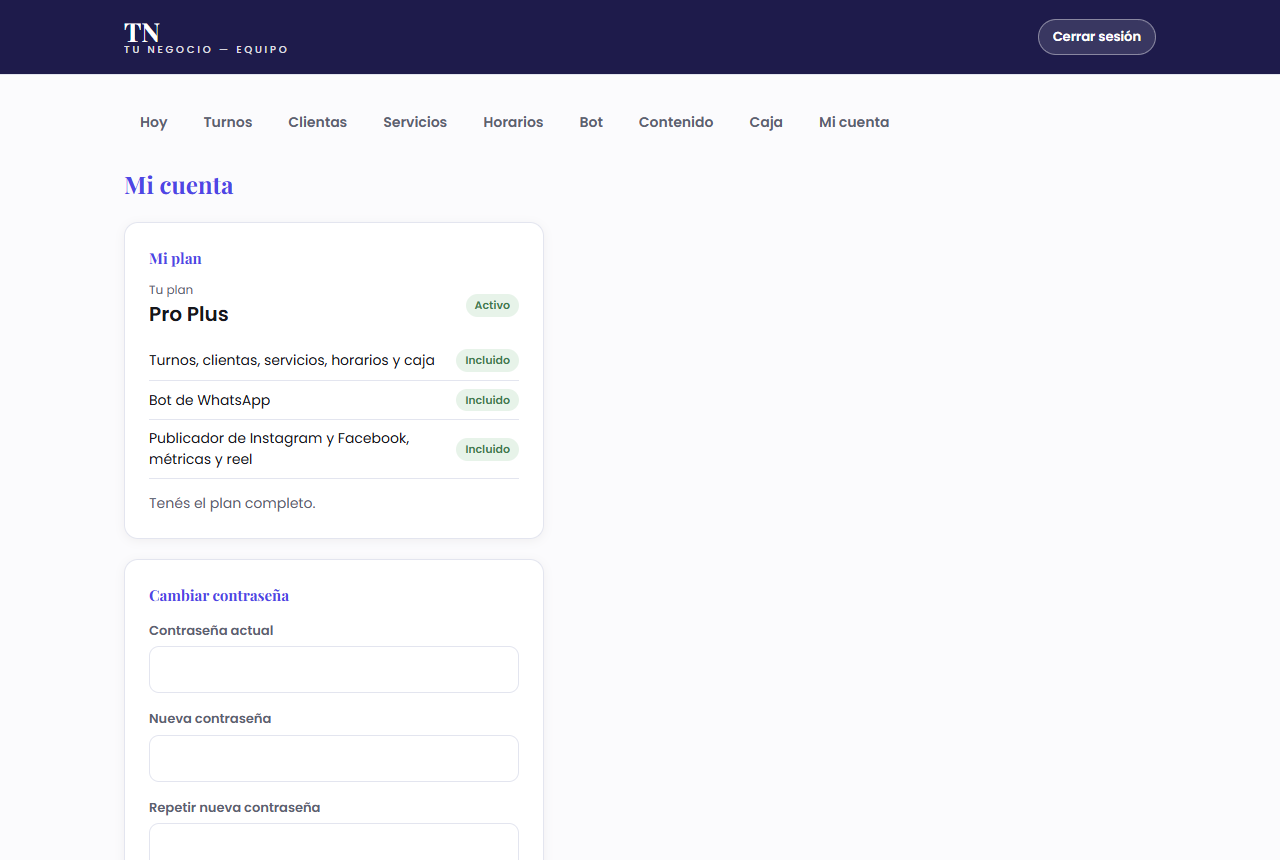
Task: Switch to the Clientas tab
Action: click(318, 122)
